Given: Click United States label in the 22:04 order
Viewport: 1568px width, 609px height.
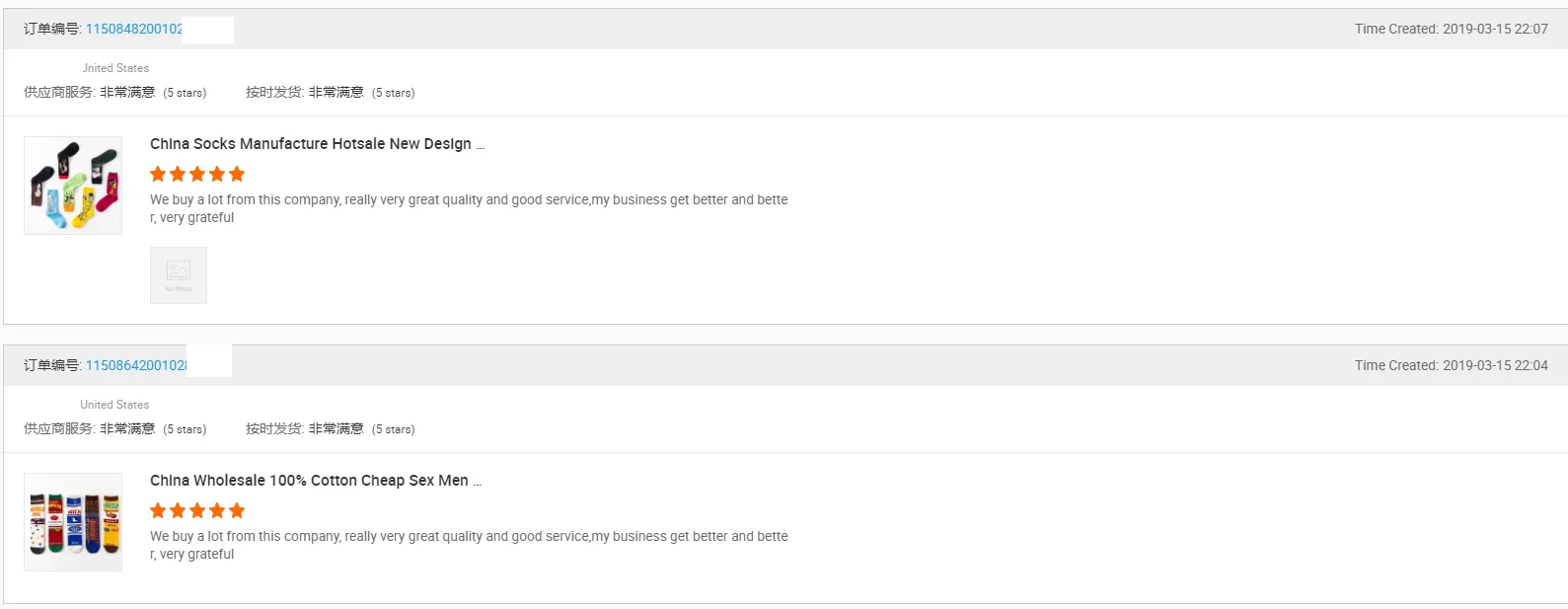Looking at the screenshot, I should (114, 405).
